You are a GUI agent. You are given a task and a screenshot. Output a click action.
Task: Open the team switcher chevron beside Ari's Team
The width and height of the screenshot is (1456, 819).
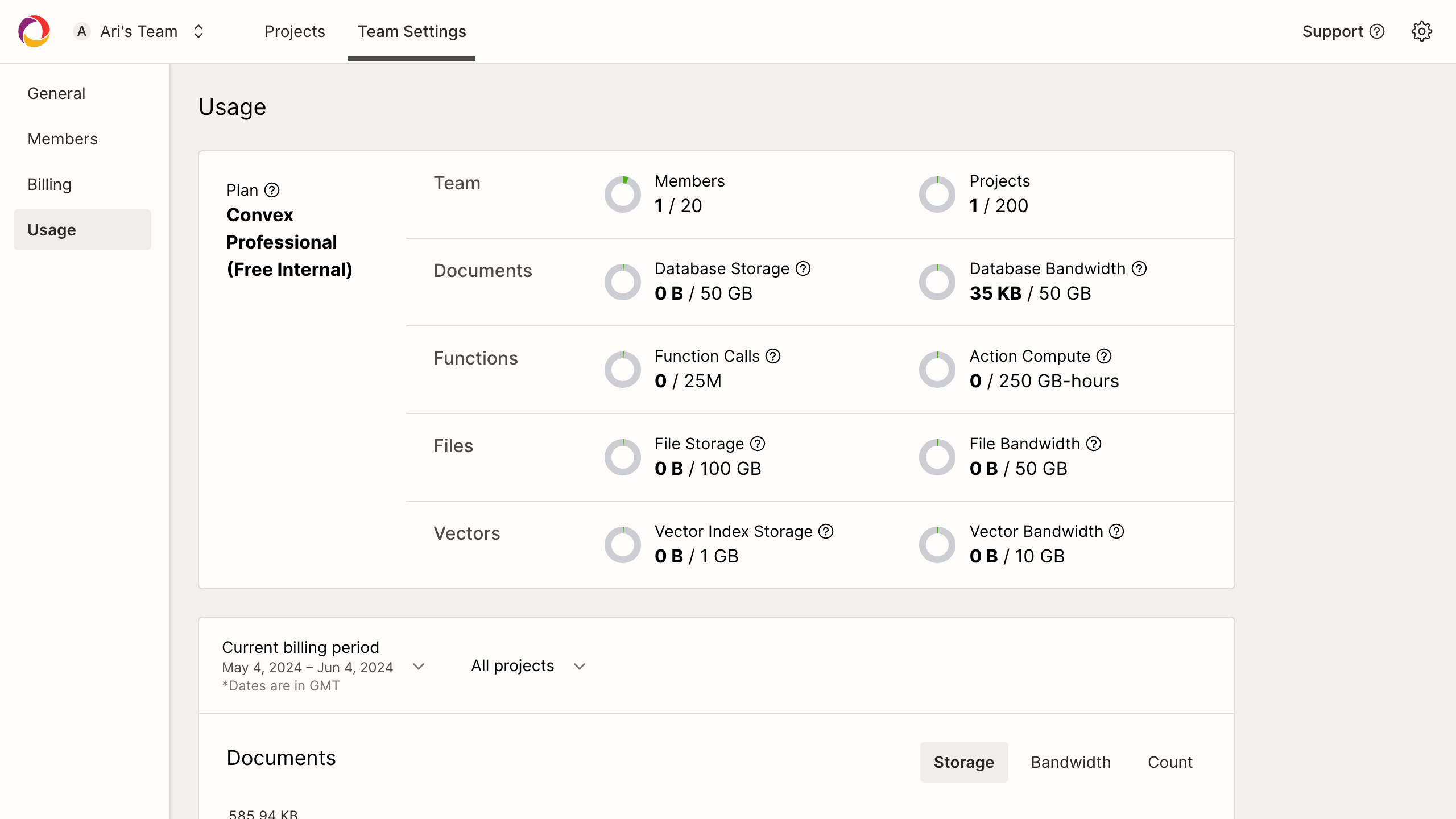tap(198, 31)
